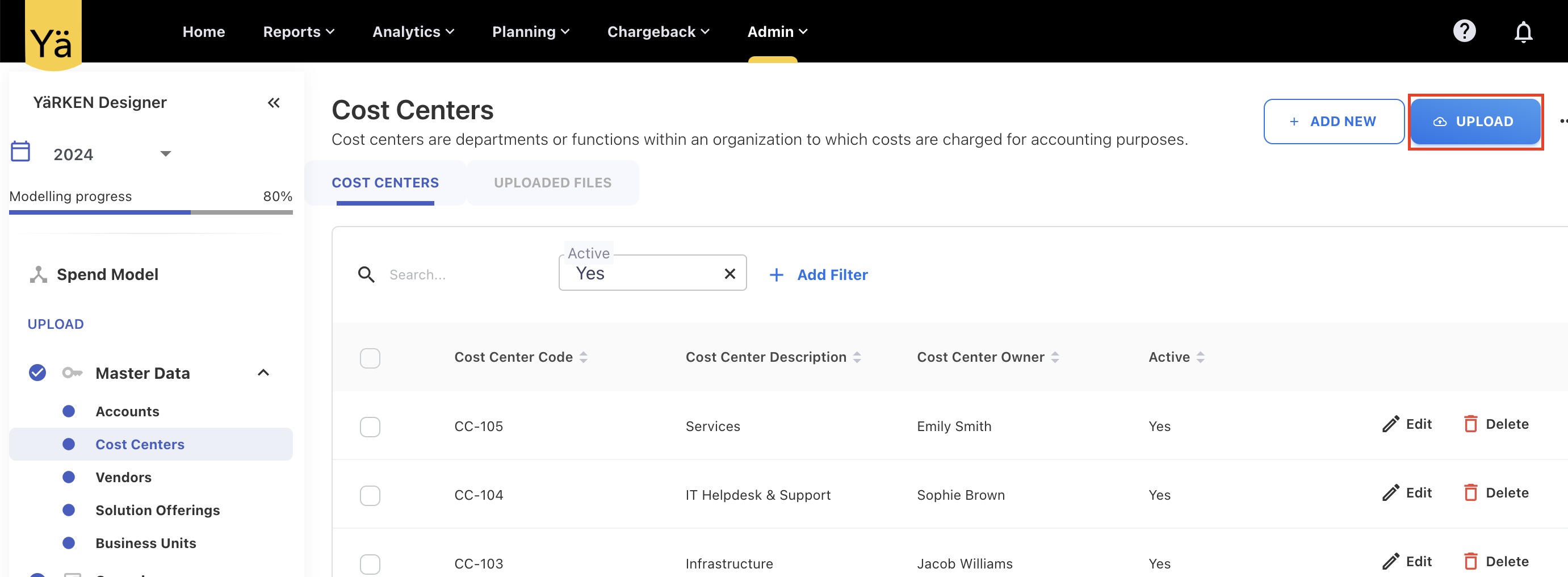Open the Chargeback menu
The image size is (1568, 577).
click(x=657, y=32)
